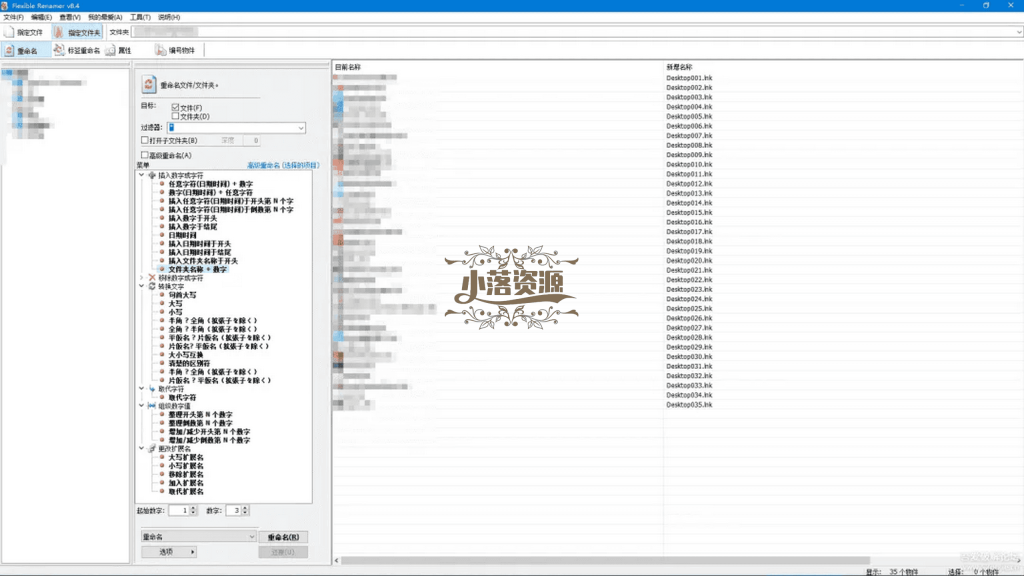The width and height of the screenshot is (1024, 576).
Task: Select the 文件夹名称 + 数字 tree item
Action: click(x=197, y=269)
